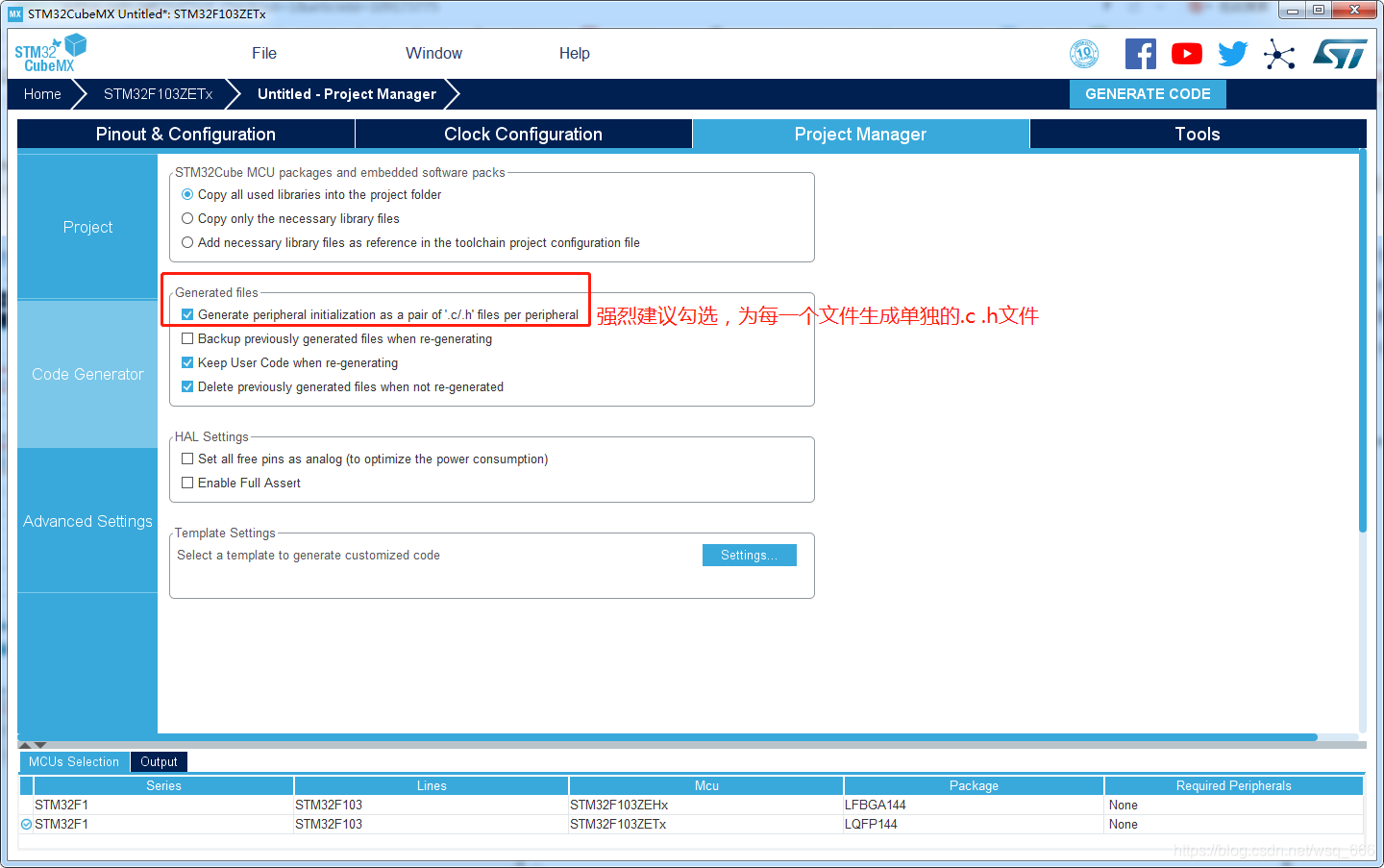
Task: Select Copy only the necessary library files
Action: coord(187,218)
